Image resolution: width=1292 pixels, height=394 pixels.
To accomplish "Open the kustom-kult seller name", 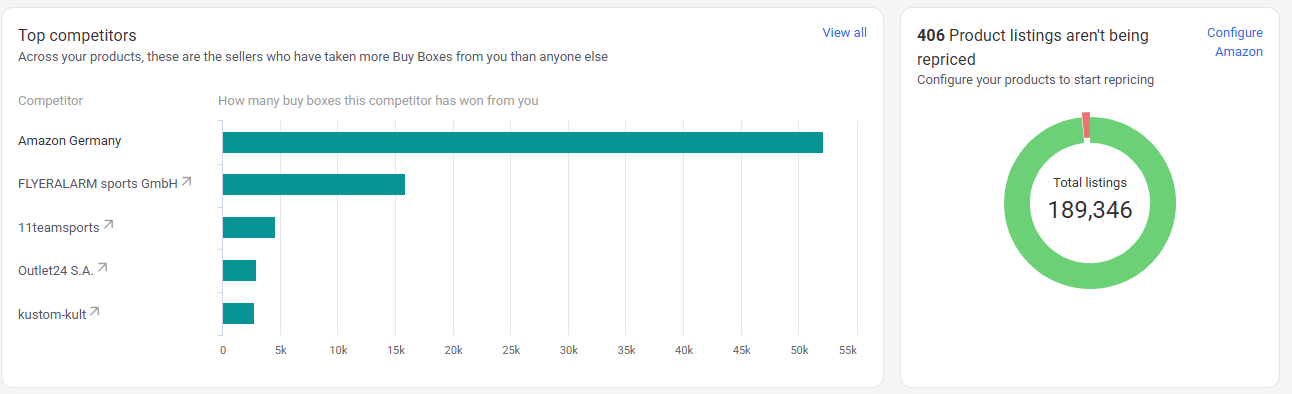I will point(52,314).
